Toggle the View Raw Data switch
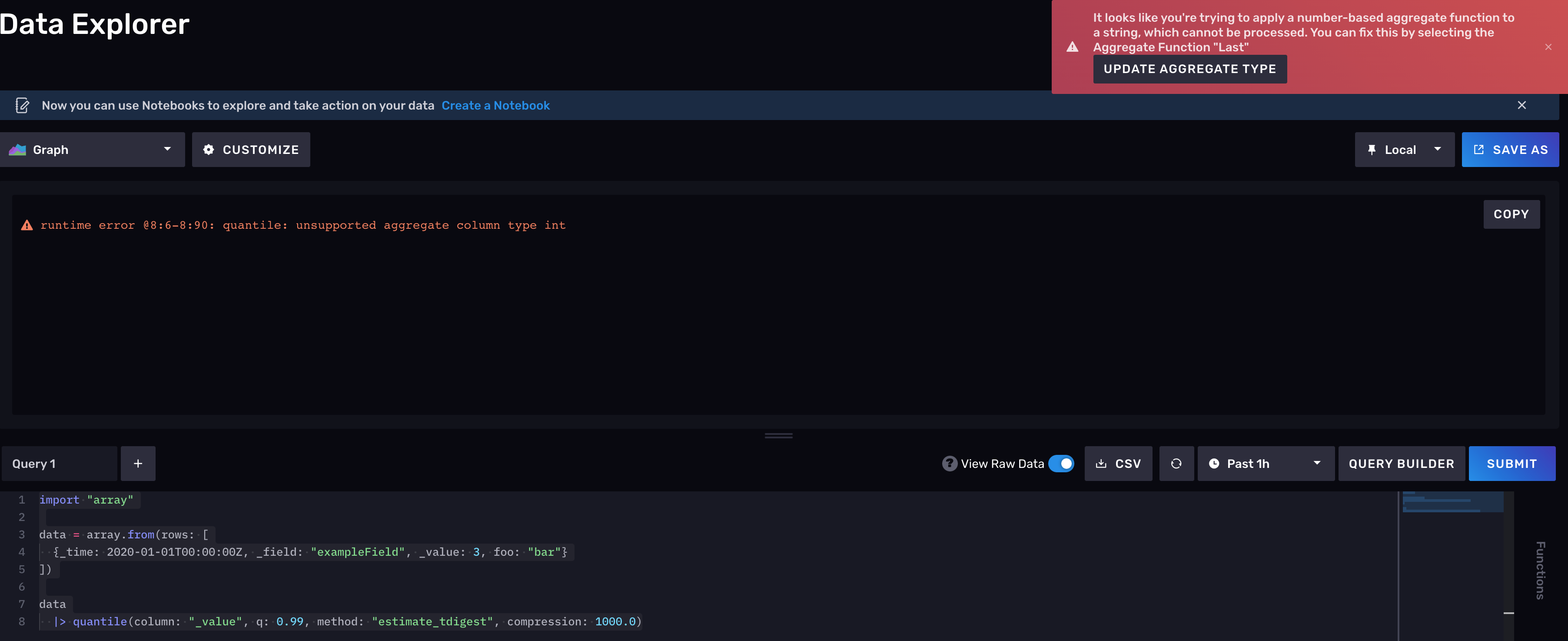Image resolution: width=1568 pixels, height=641 pixels. (1061, 464)
